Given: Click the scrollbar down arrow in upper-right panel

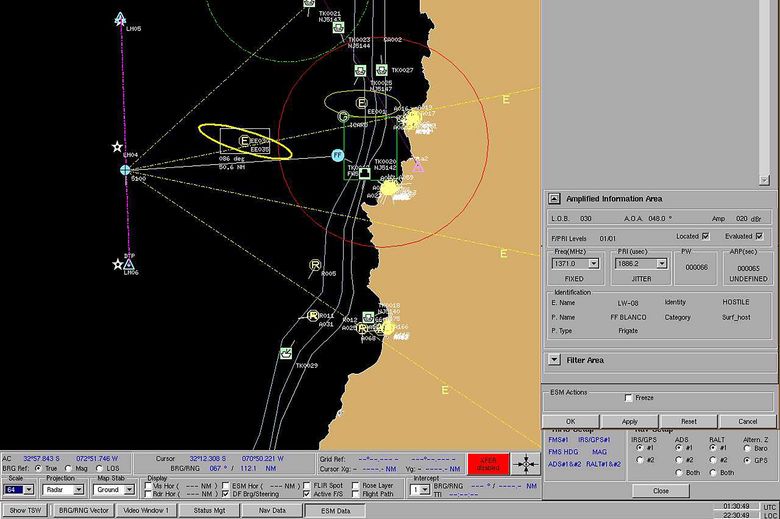Looking at the screenshot, I should [765, 180].
